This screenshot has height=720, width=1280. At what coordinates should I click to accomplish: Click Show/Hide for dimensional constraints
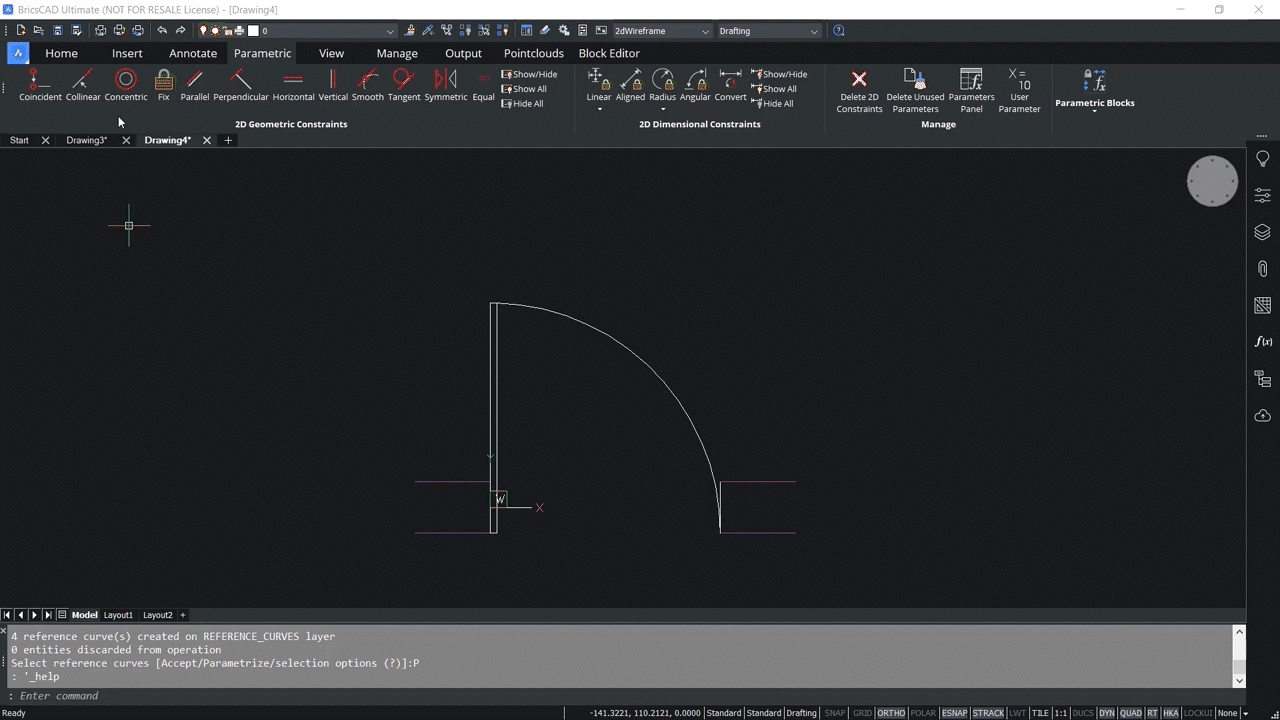(780, 74)
